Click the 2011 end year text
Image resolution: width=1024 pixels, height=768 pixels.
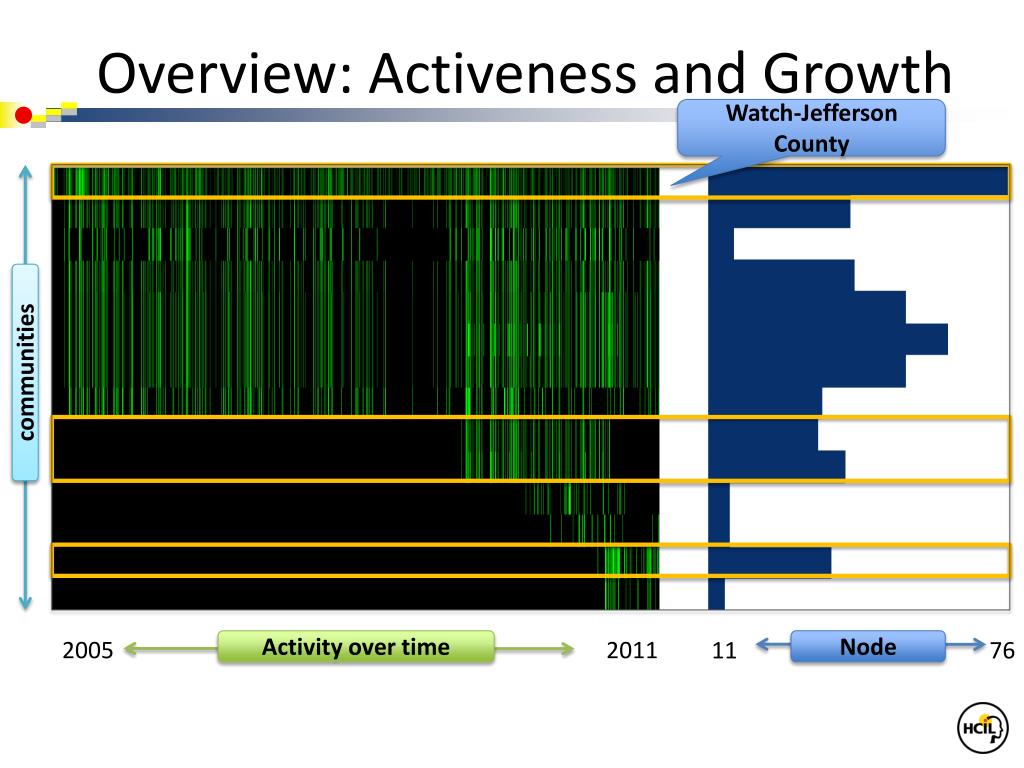632,650
